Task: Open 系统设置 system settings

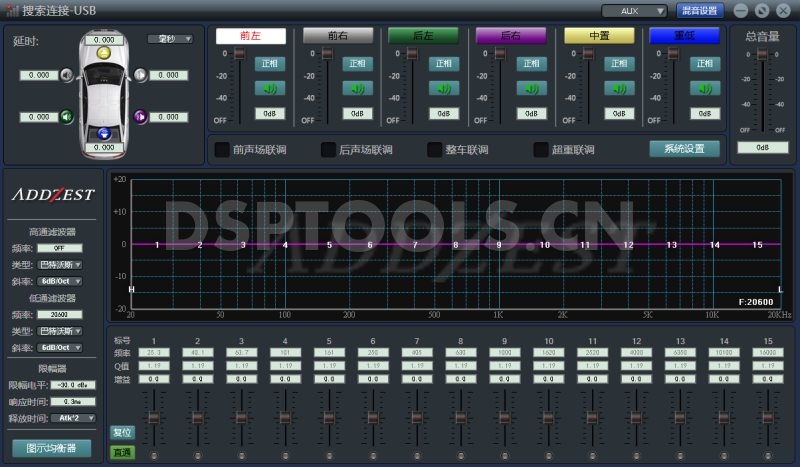Action: point(684,149)
